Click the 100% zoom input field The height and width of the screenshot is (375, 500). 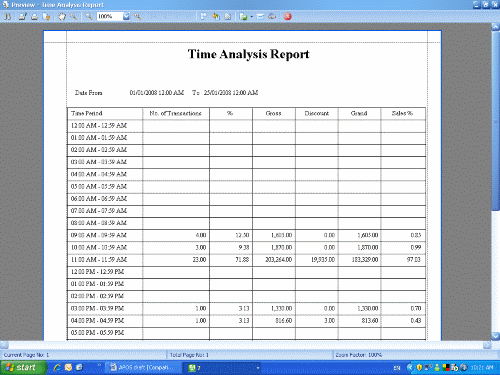(x=110, y=16)
